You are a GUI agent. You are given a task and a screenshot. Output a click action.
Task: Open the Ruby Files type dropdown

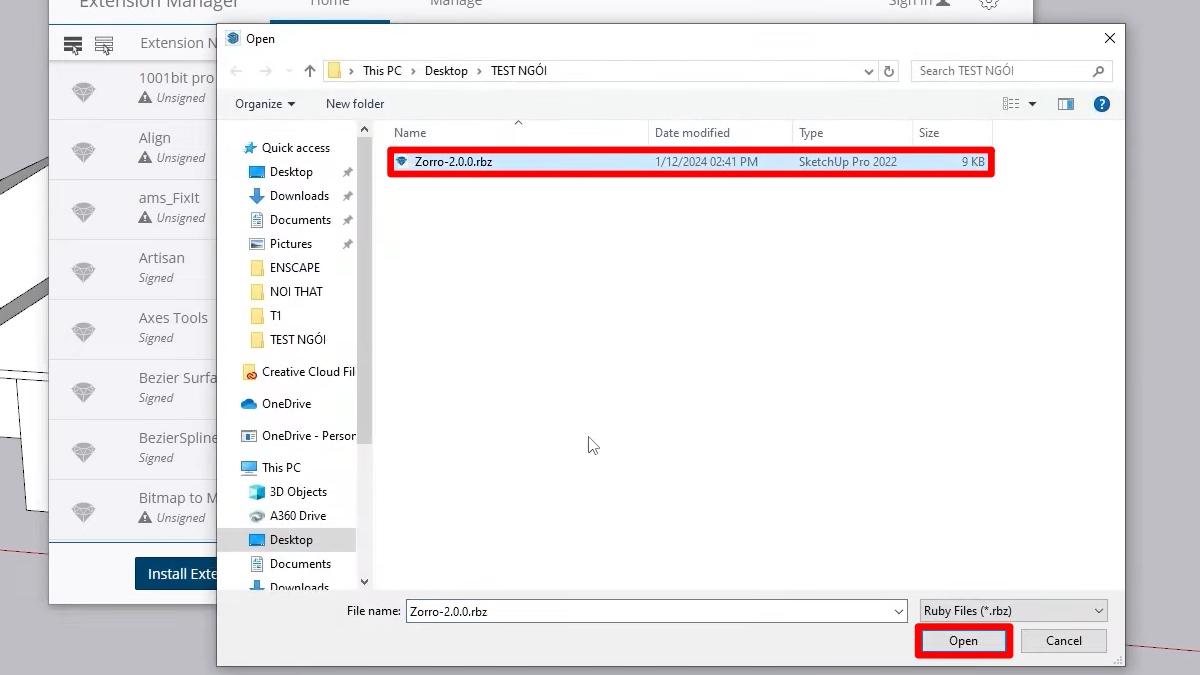coord(1014,611)
